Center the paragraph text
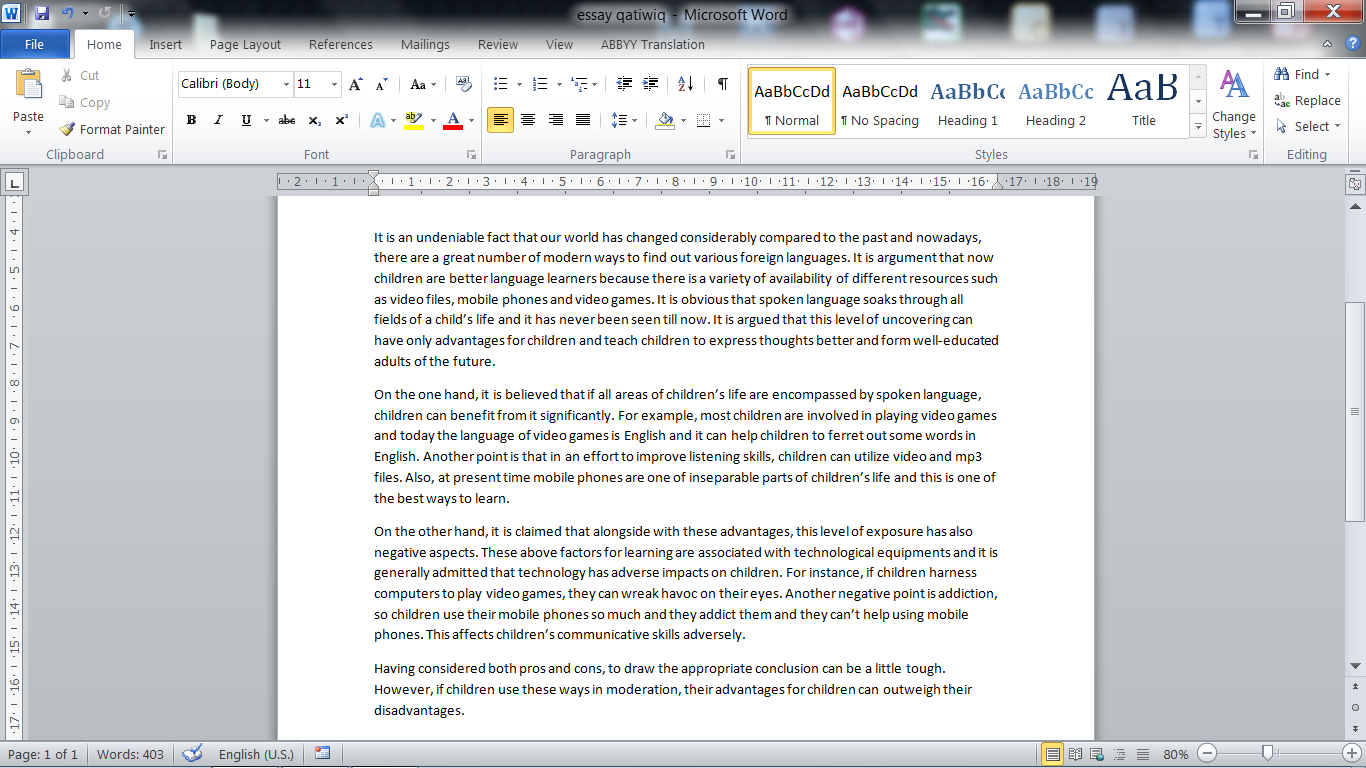Viewport: 1366px width, 768px height. point(528,120)
